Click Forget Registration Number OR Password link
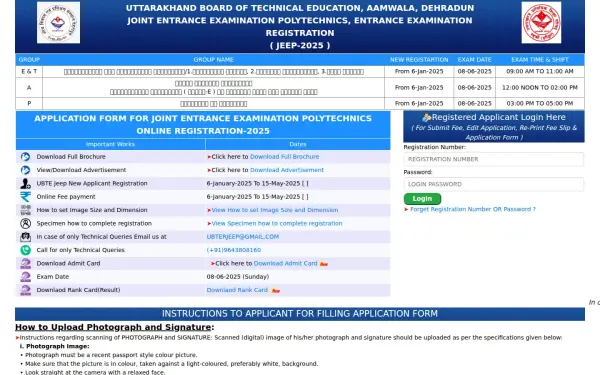 [473, 209]
